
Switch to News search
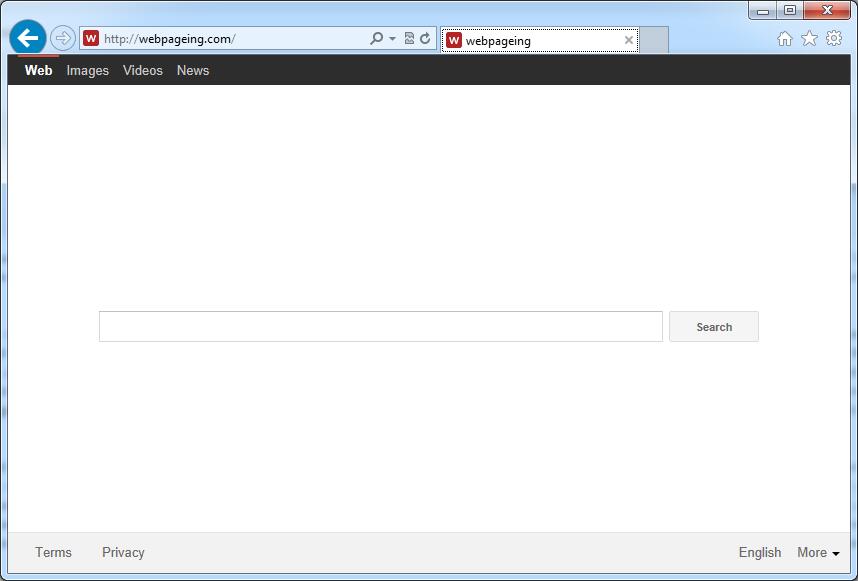pos(193,71)
